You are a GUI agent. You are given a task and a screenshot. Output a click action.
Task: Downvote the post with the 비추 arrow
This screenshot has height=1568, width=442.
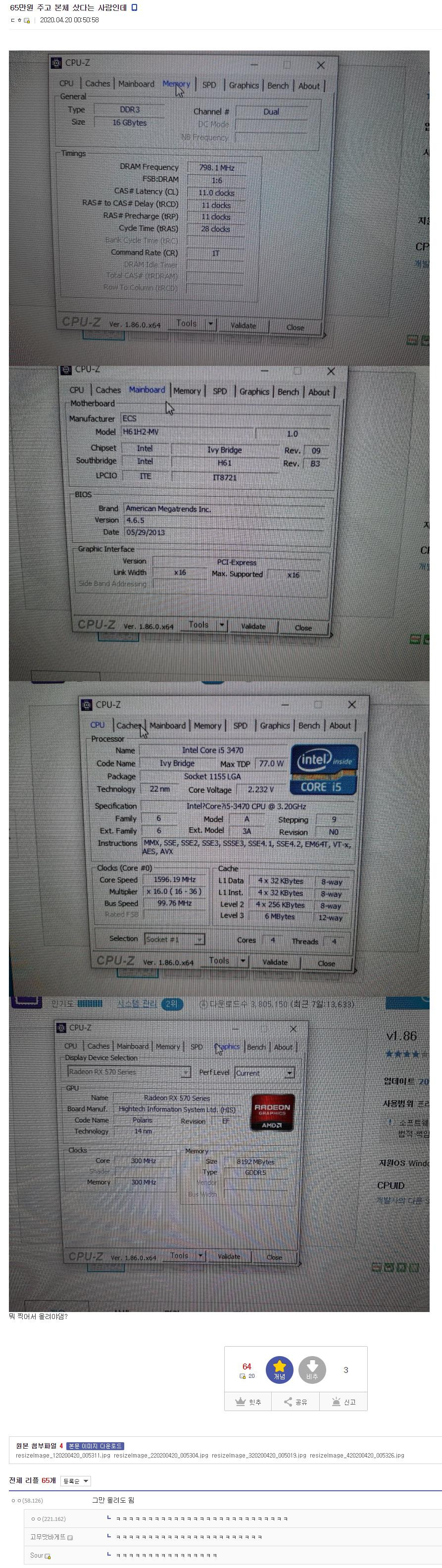pos(312,1370)
